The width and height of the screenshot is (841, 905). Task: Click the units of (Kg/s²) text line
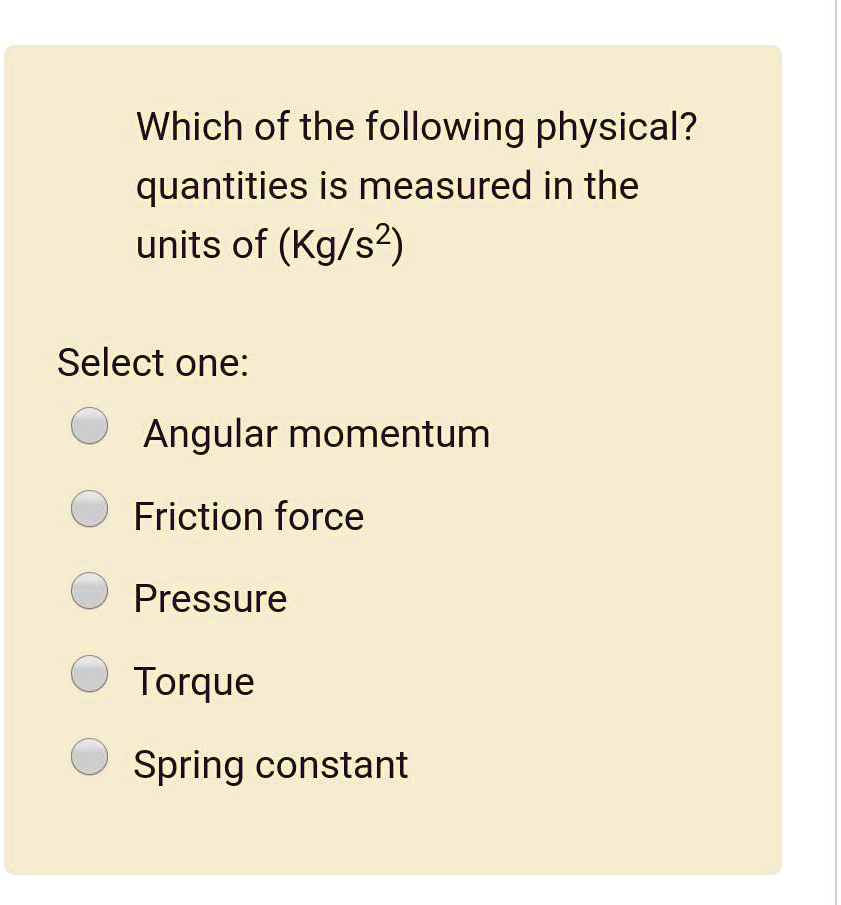point(268,243)
